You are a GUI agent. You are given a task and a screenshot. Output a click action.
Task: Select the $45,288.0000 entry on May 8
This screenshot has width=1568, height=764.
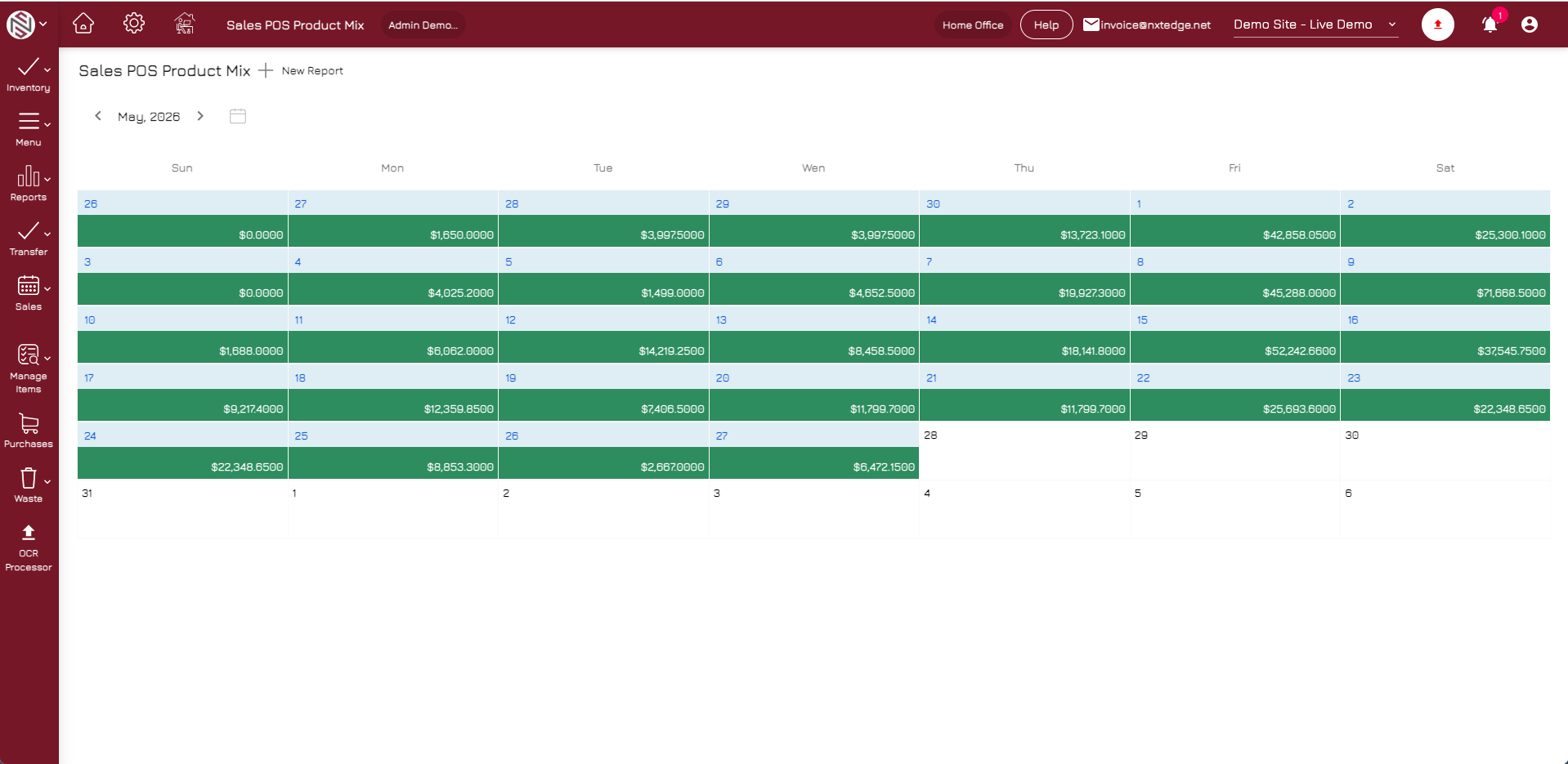point(1234,288)
